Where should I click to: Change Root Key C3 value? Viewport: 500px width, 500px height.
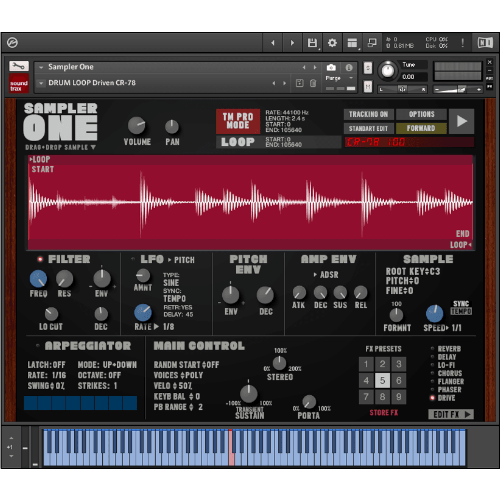(413, 271)
